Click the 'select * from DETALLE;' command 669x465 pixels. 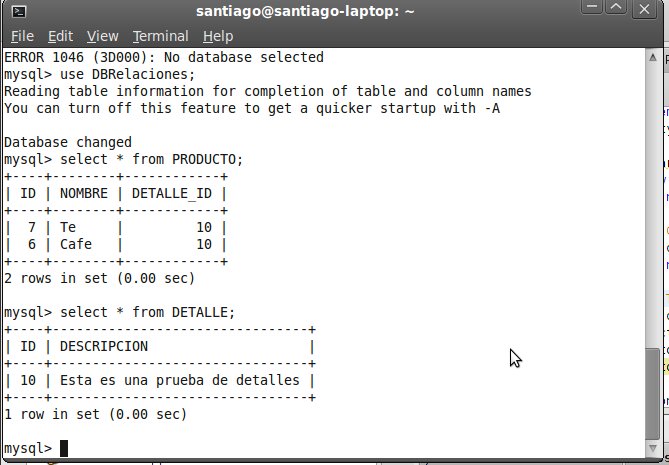[x=148, y=312]
